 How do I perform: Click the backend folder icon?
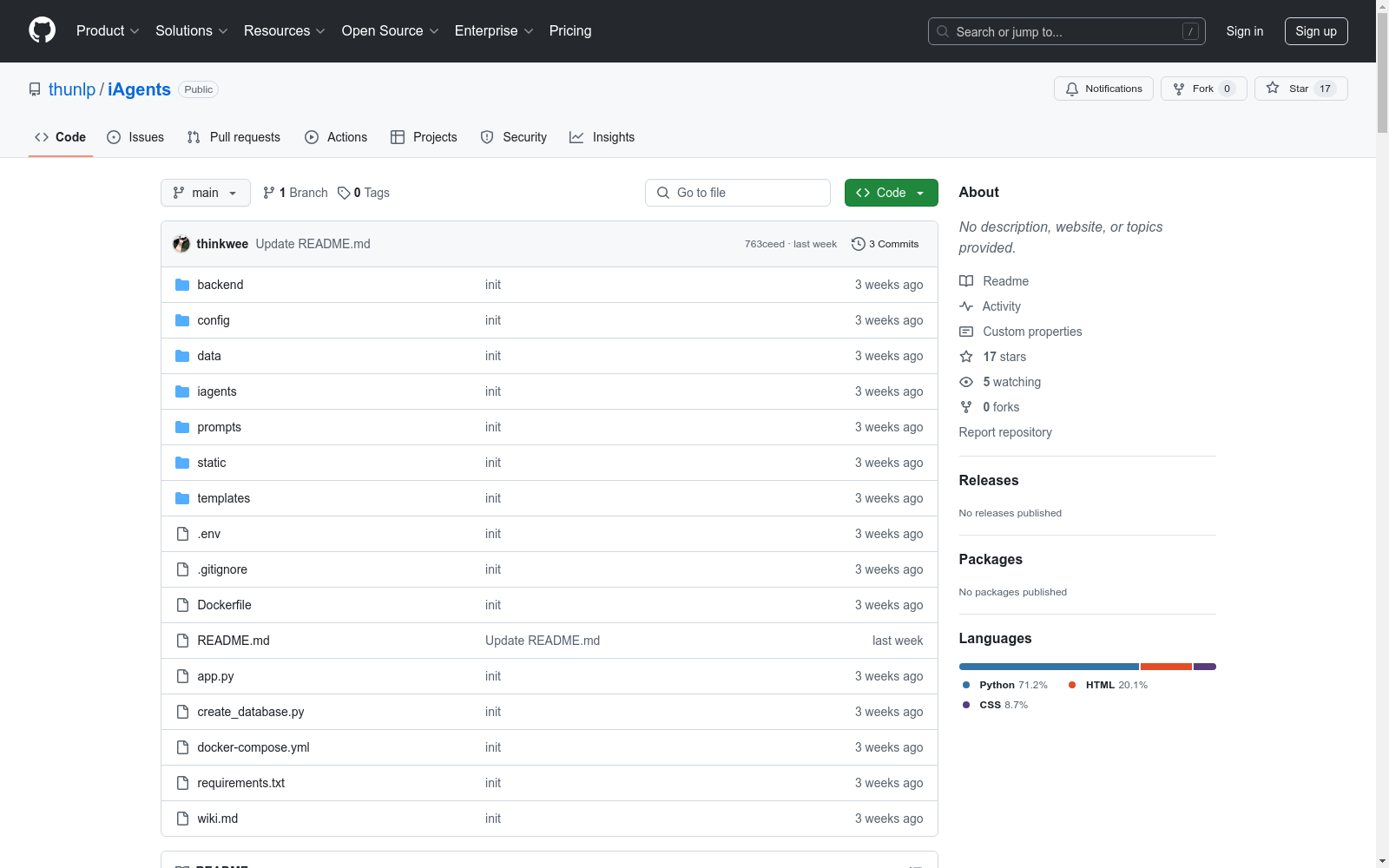click(x=182, y=285)
